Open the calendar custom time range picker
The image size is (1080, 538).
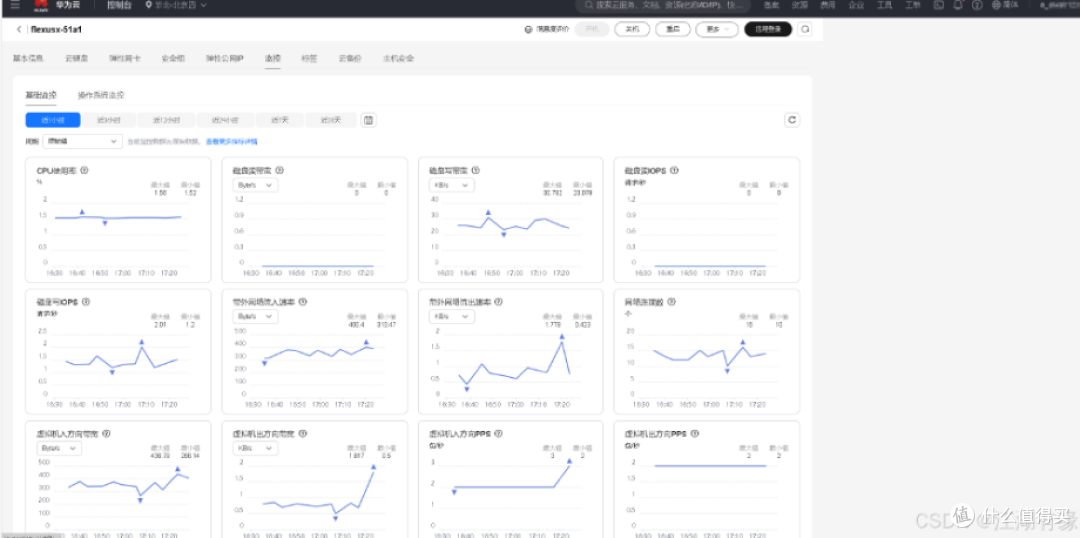pyautogui.click(x=368, y=120)
